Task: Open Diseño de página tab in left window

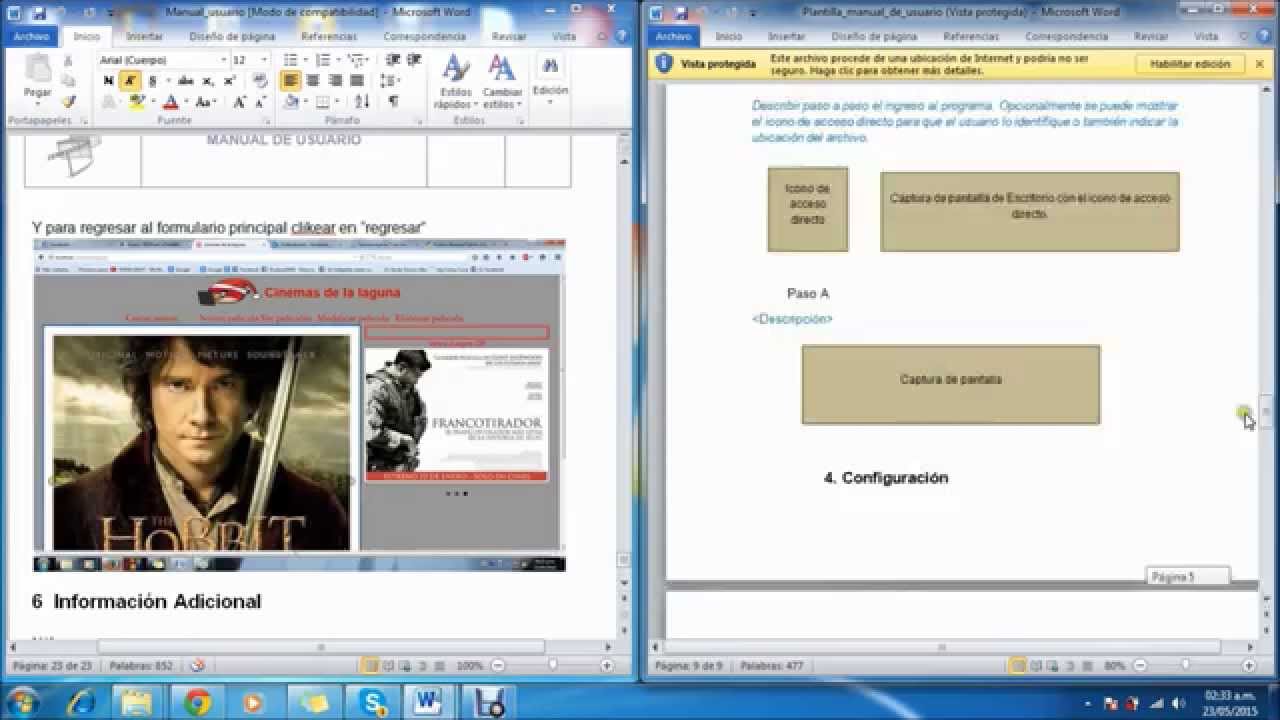Action: coord(233,36)
